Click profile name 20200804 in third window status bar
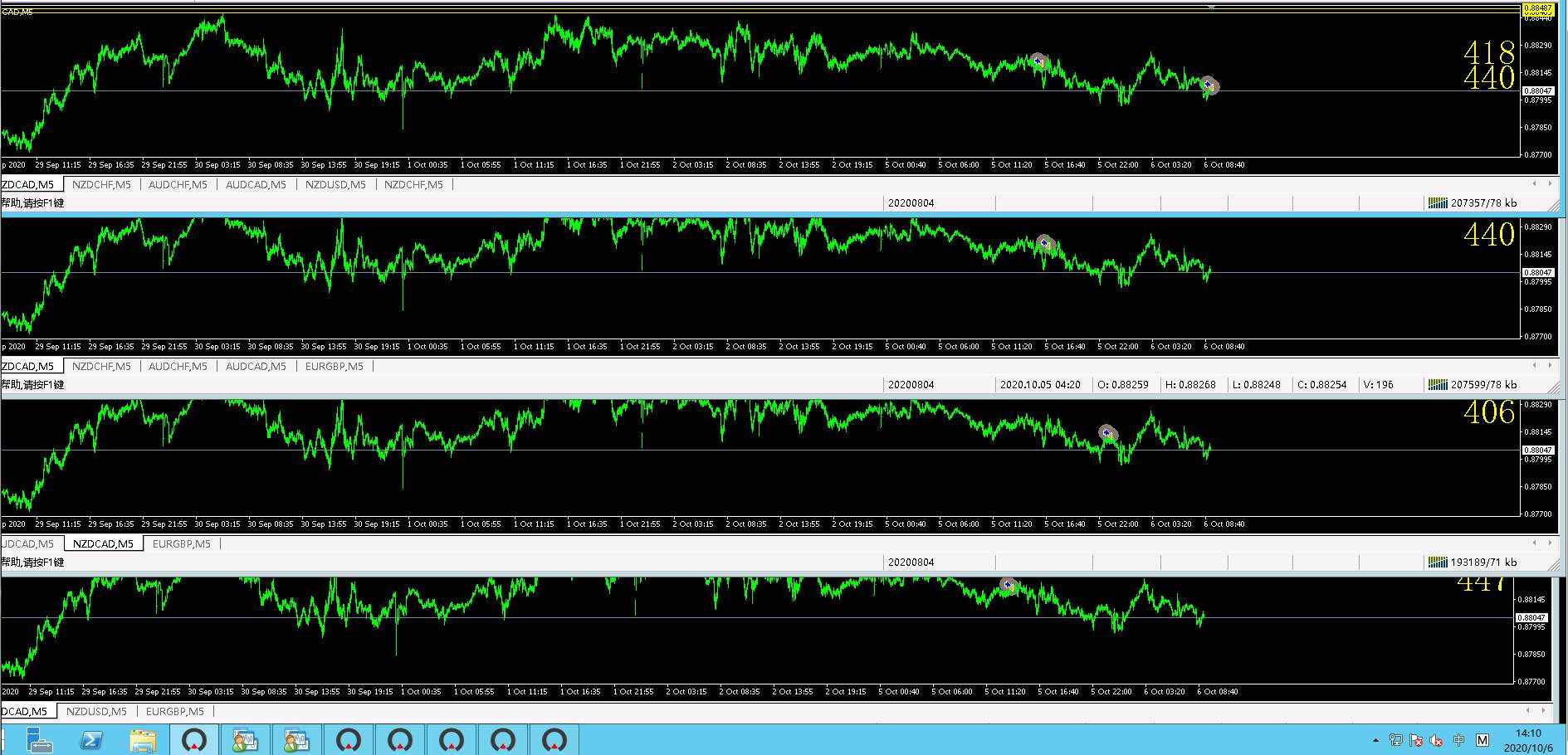The width and height of the screenshot is (1568, 755). 911,562
